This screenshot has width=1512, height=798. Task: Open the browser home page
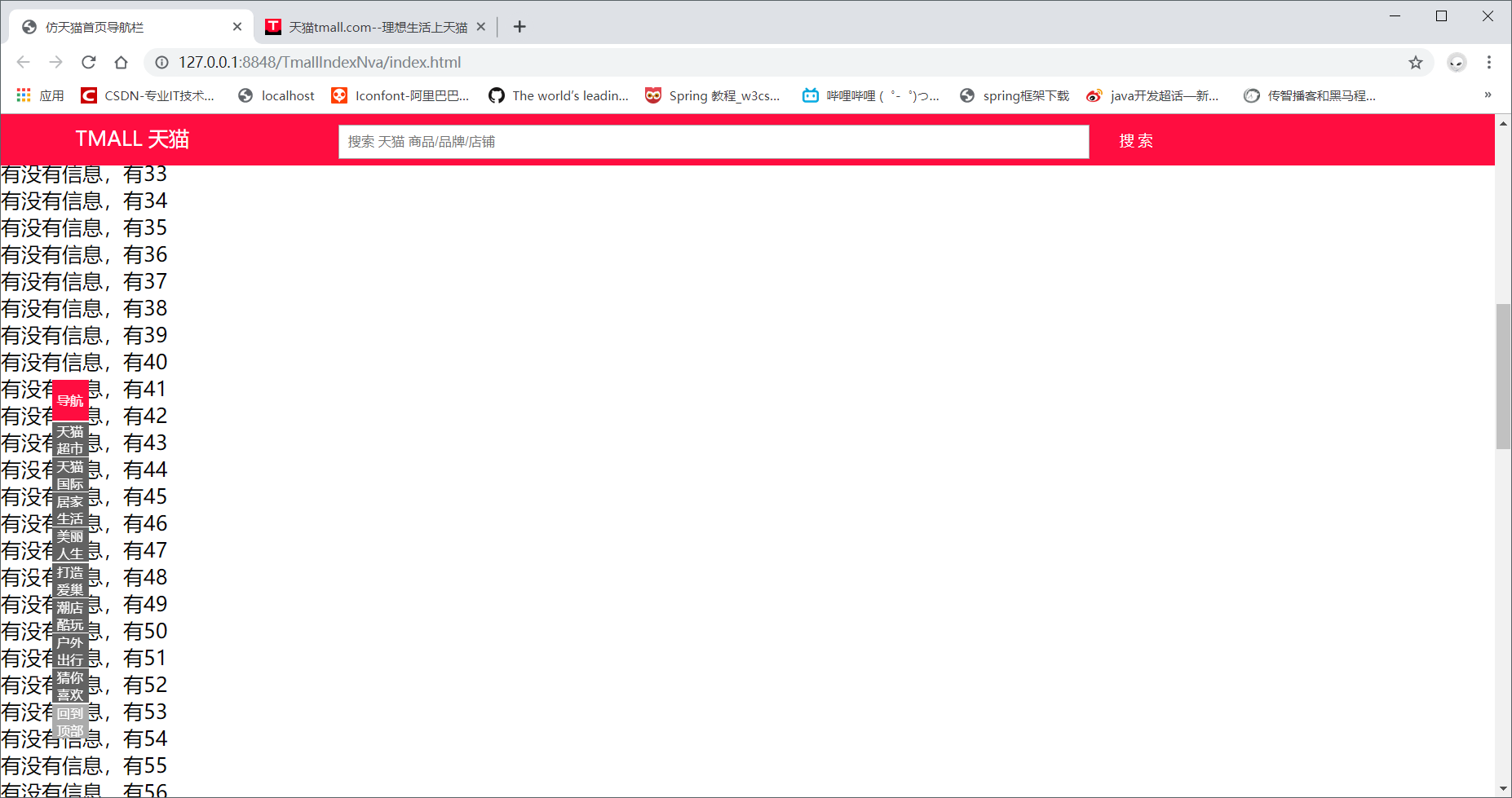pos(121,62)
